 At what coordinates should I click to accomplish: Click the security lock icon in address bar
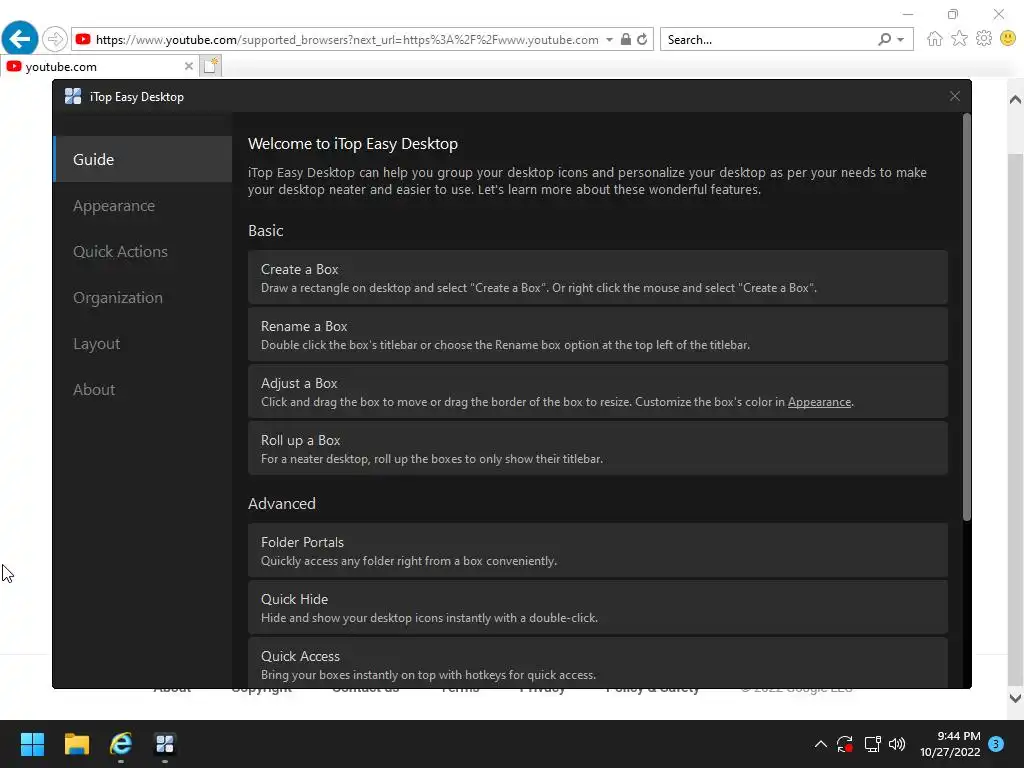(626, 39)
